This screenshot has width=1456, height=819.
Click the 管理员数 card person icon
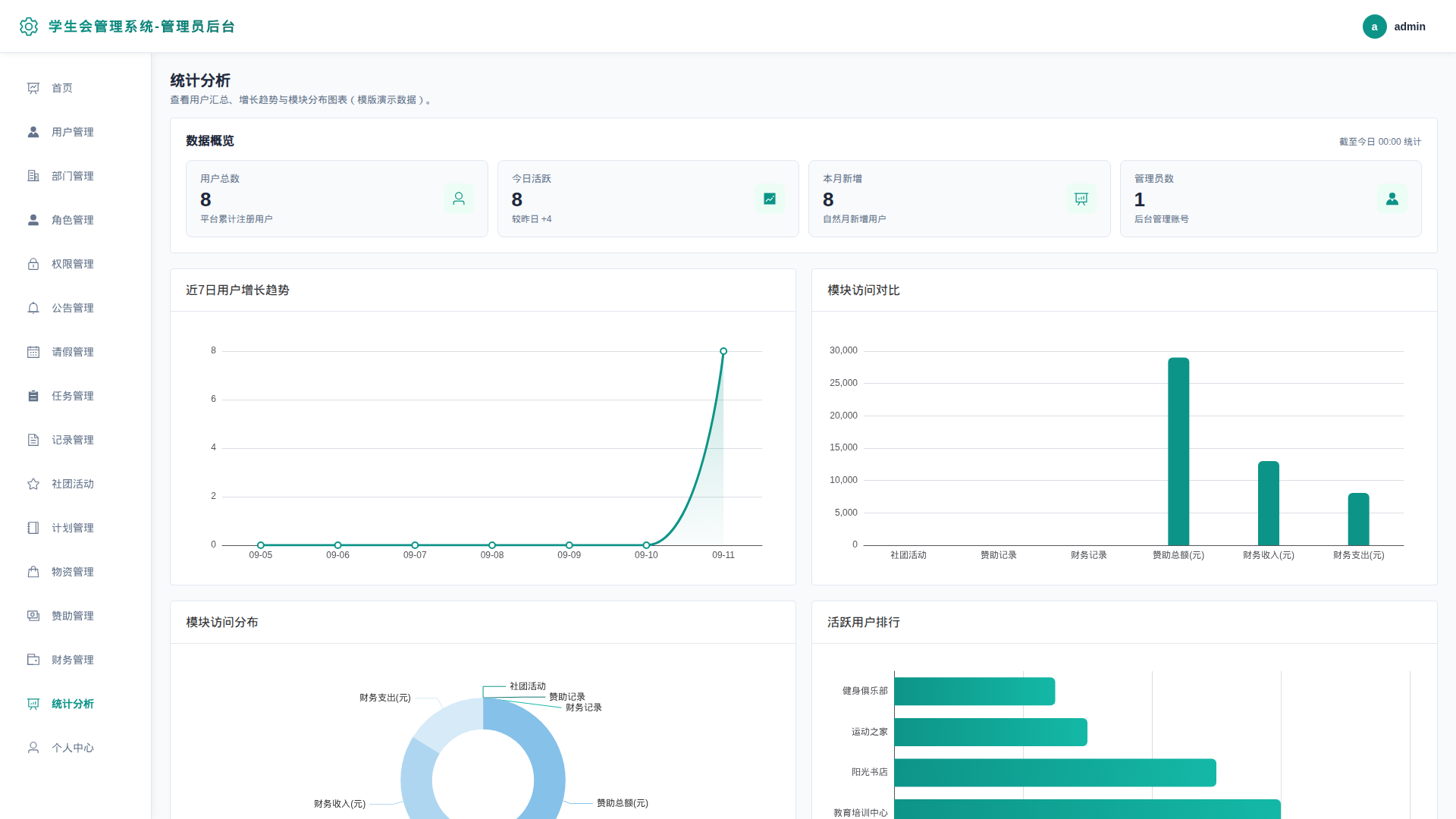(x=1392, y=199)
